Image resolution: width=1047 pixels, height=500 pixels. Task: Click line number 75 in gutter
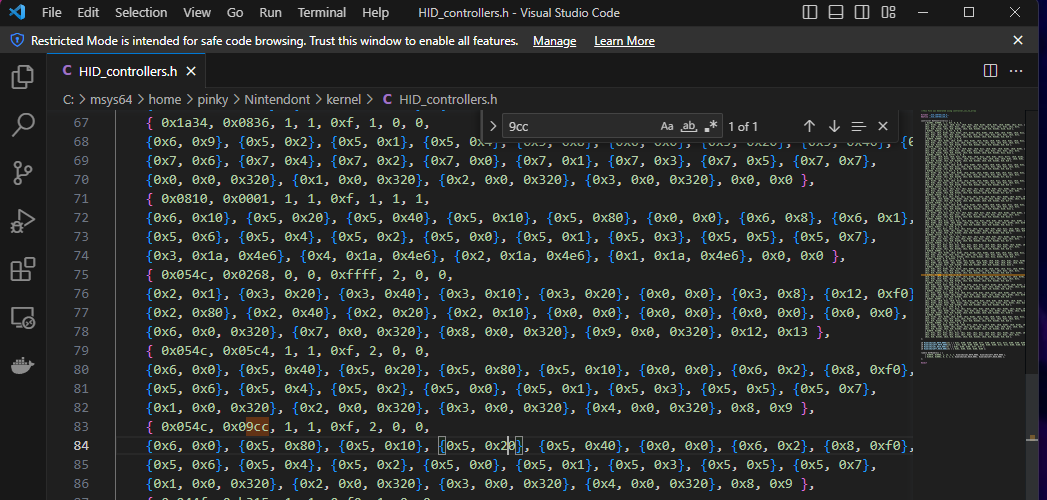pyautogui.click(x=80, y=275)
